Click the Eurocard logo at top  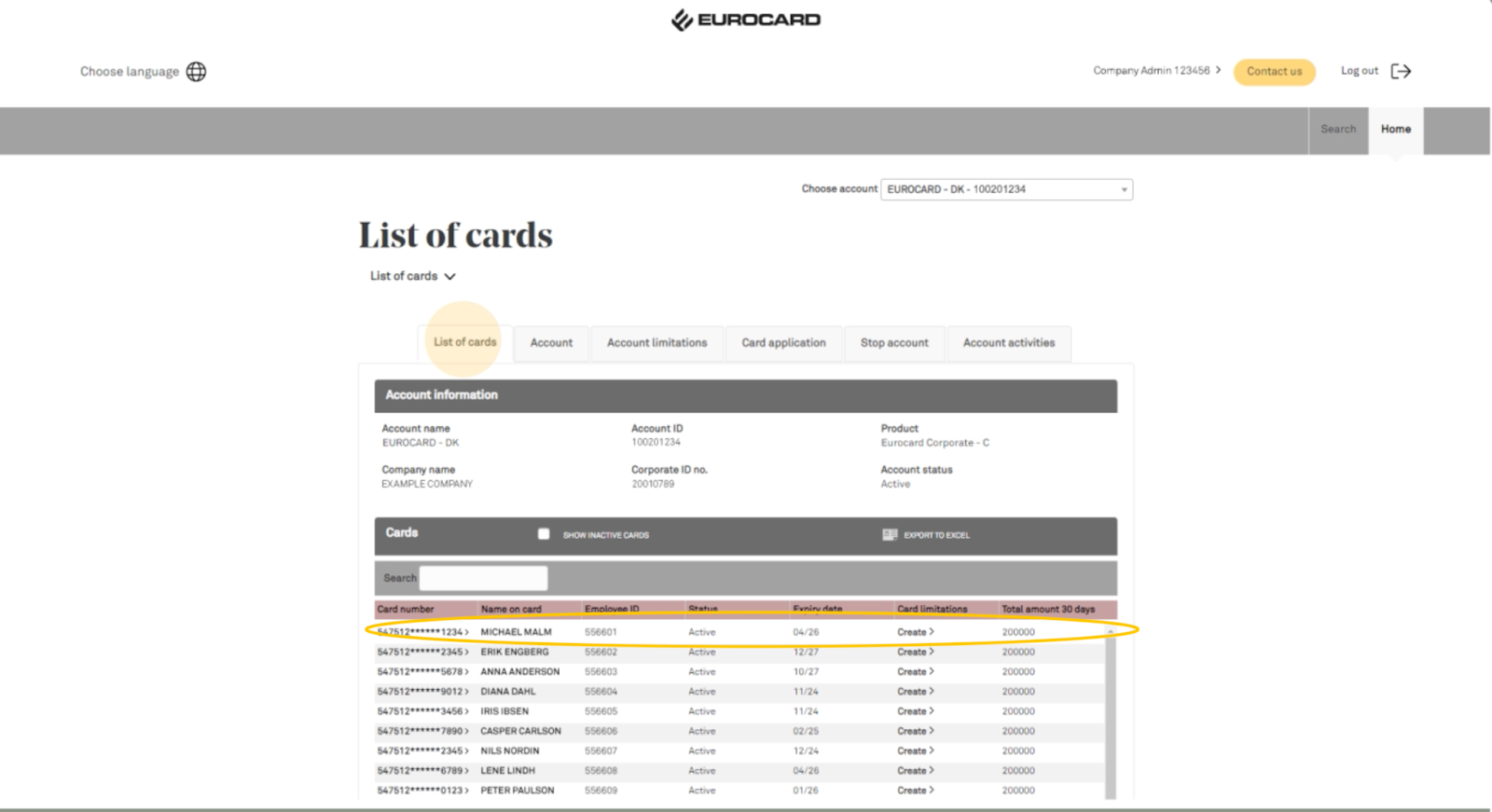[x=746, y=20]
